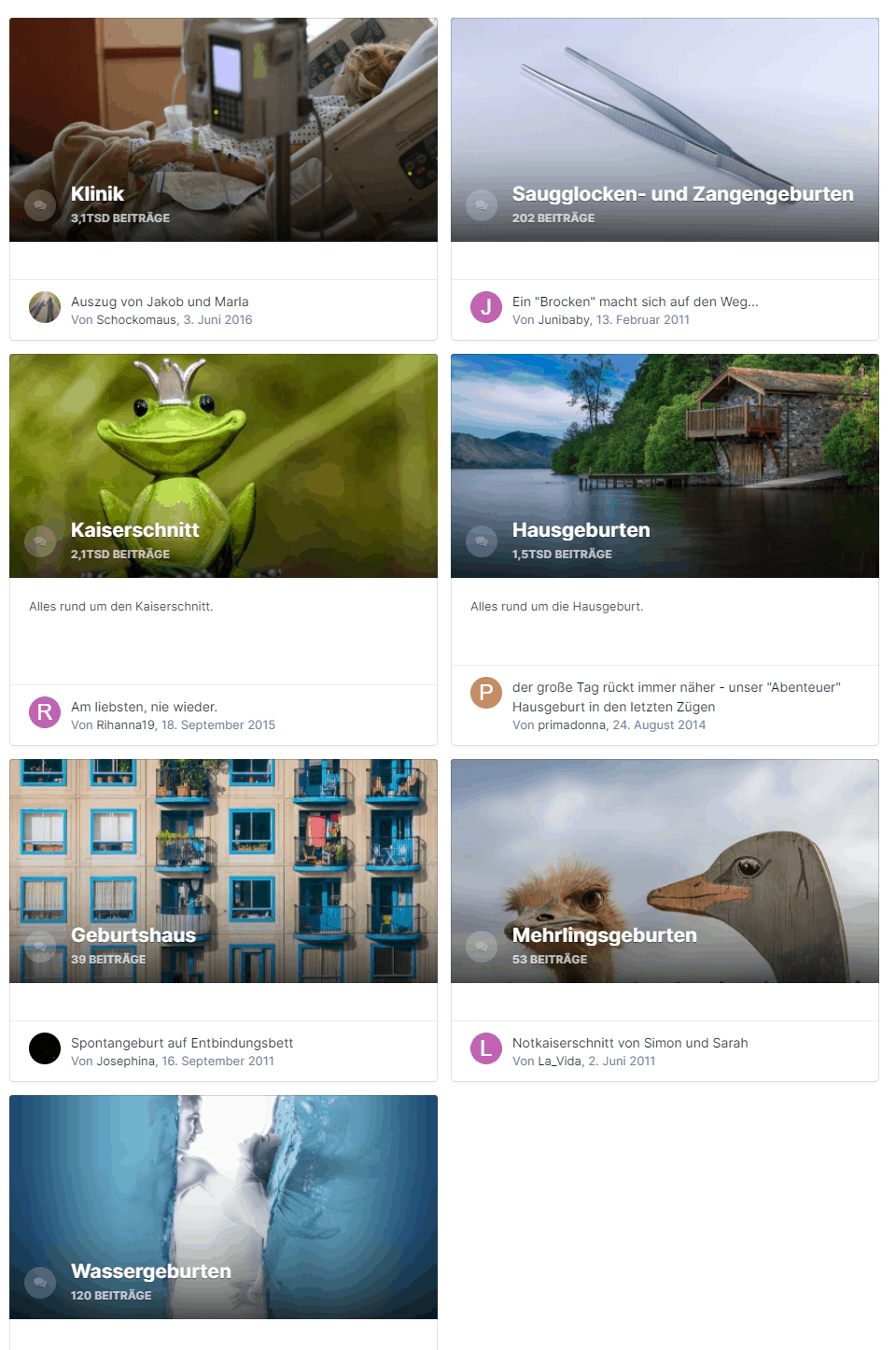Click the date link 16. September 2011
Screen dimensions: 896x1350
(218, 1061)
